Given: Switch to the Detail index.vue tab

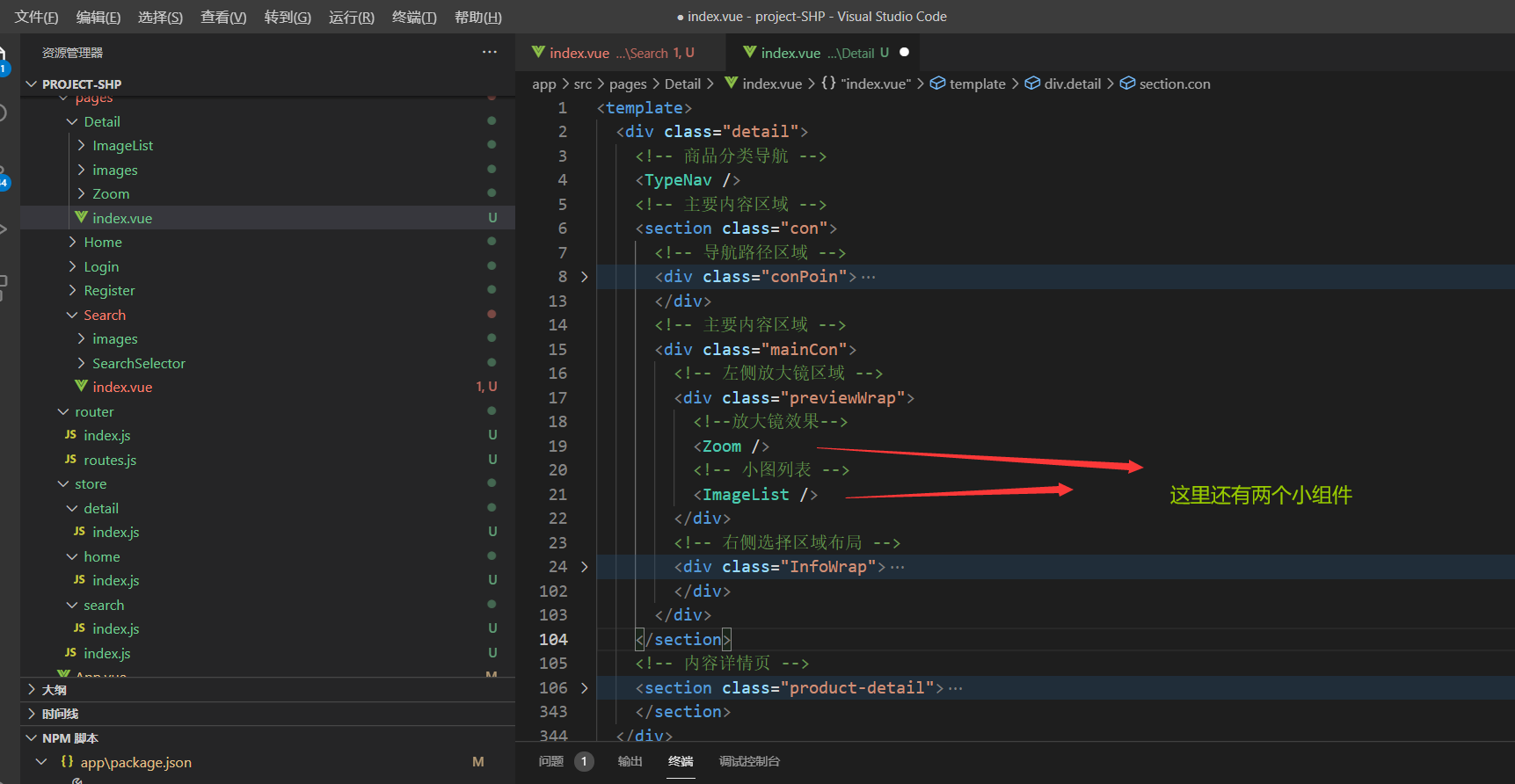Looking at the screenshot, I should click(x=825, y=53).
